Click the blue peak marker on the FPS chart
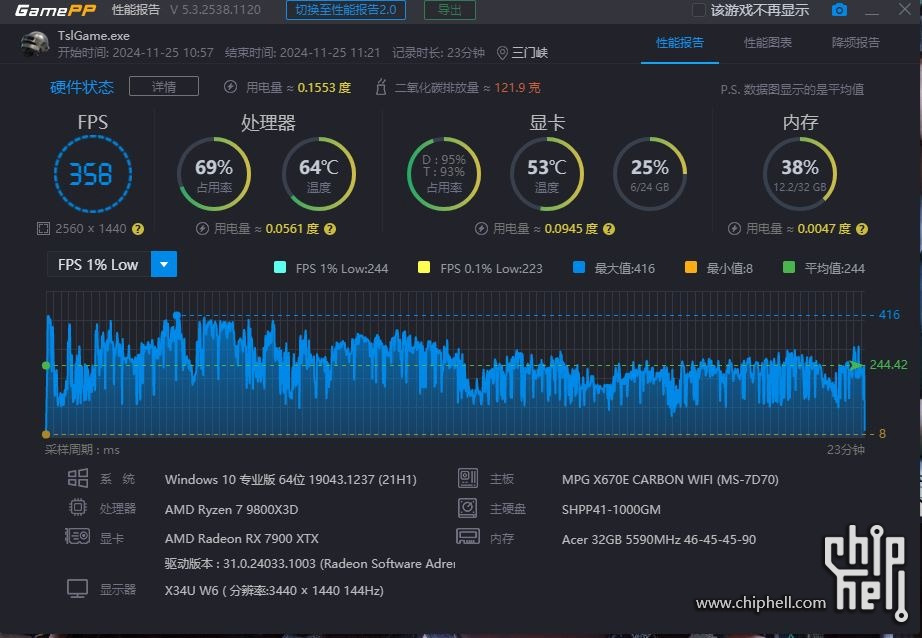The width and height of the screenshot is (922, 638). [177, 316]
